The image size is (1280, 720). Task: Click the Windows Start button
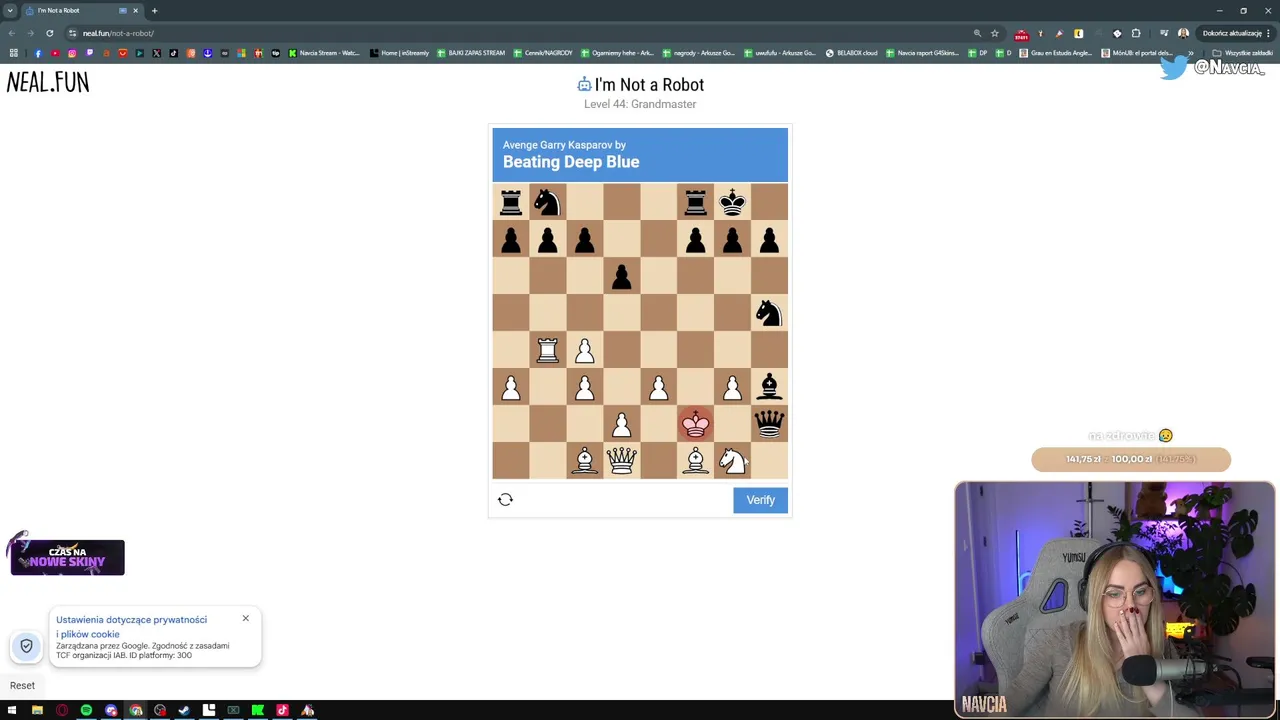coord(12,710)
